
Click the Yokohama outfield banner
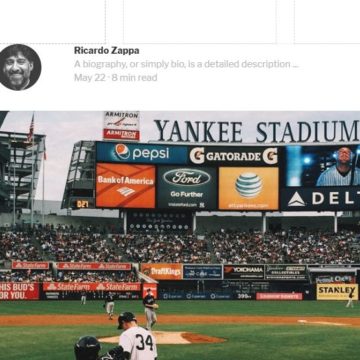244,272
